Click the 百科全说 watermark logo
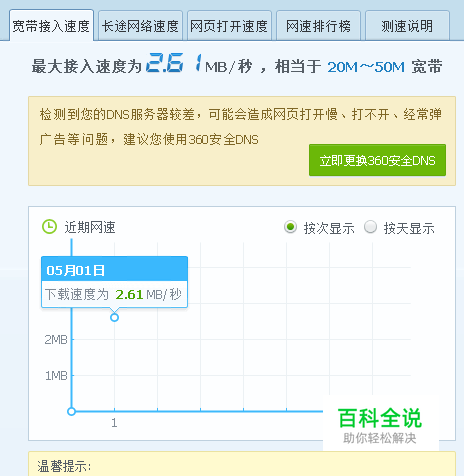This screenshot has height=476, width=464. 380,424
